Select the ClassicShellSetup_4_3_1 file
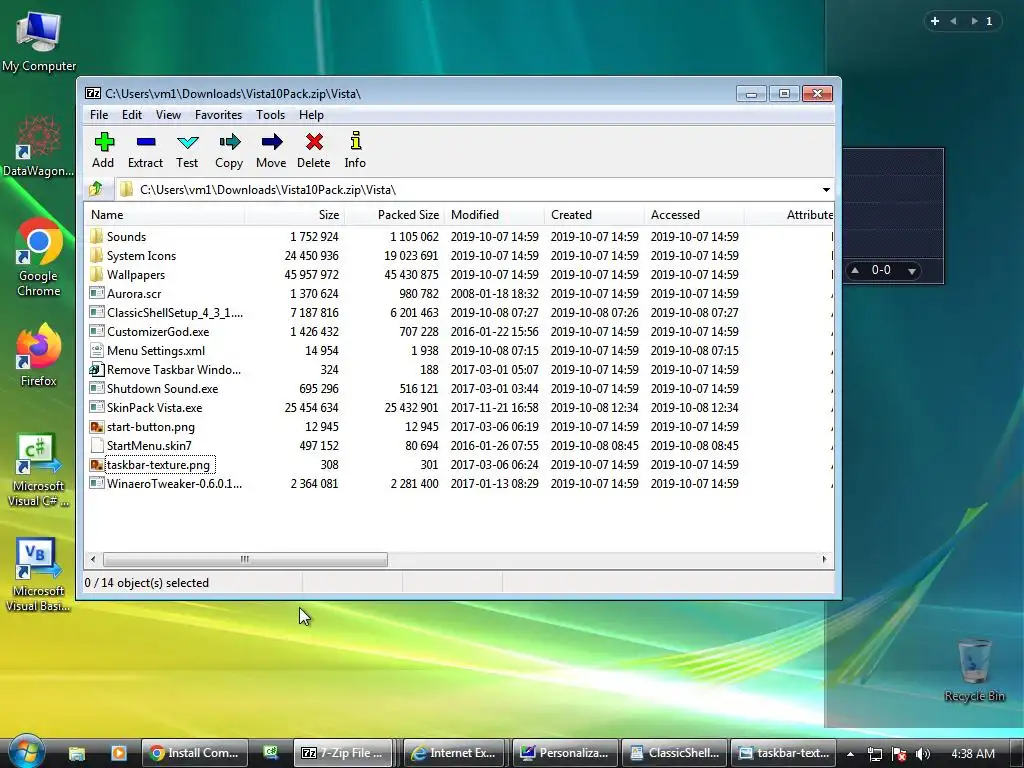This screenshot has height=768, width=1024. pos(174,312)
